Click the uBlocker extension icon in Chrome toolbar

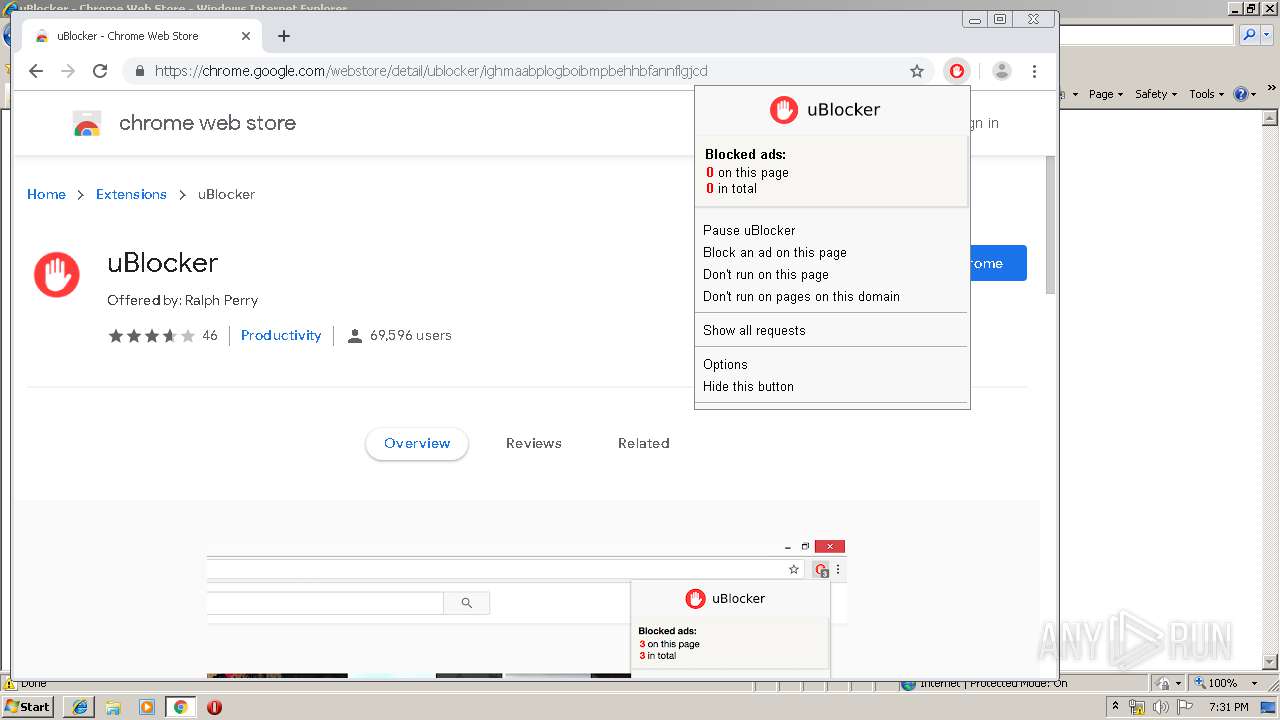957,71
